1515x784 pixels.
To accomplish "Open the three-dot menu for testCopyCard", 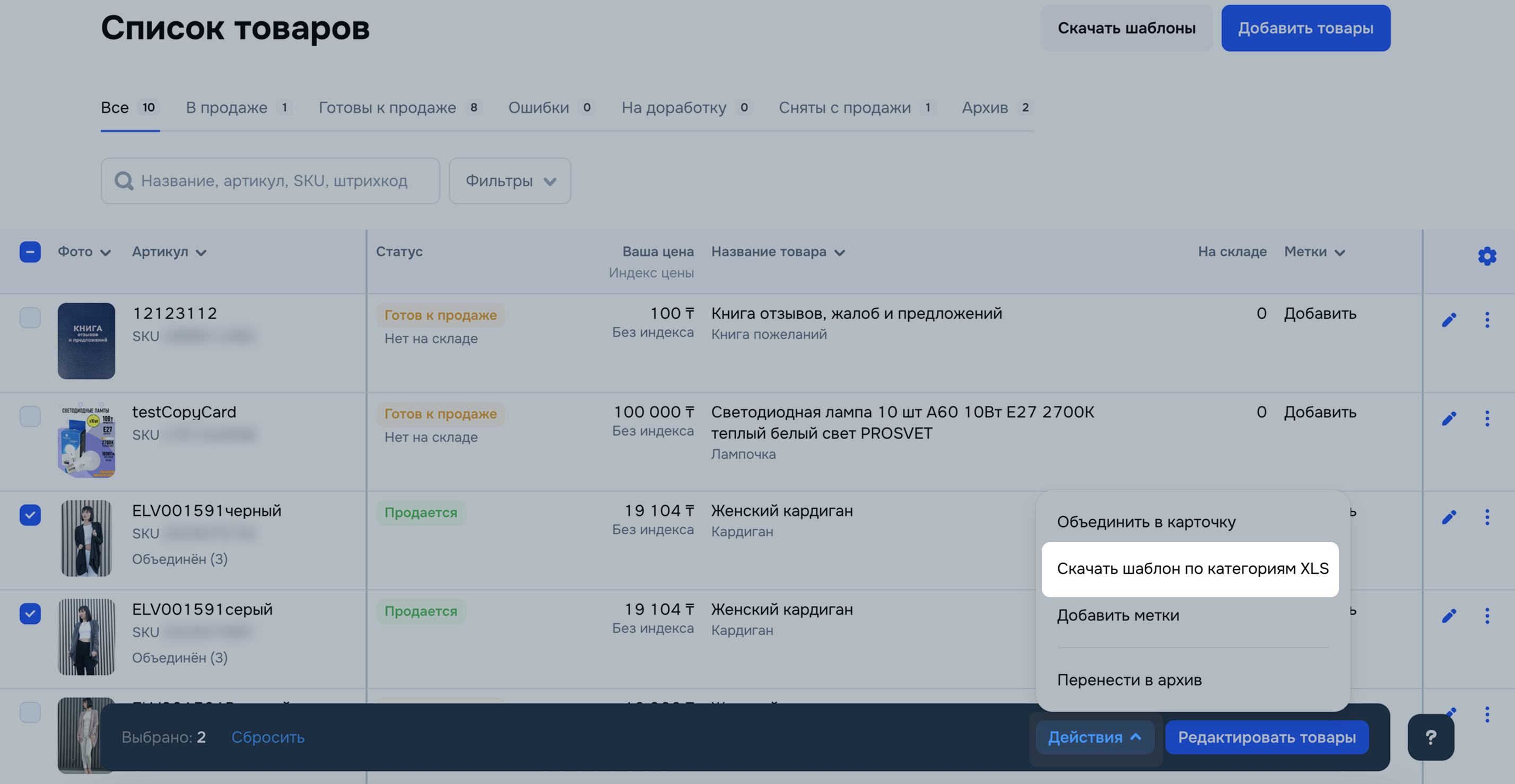I will (1487, 419).
